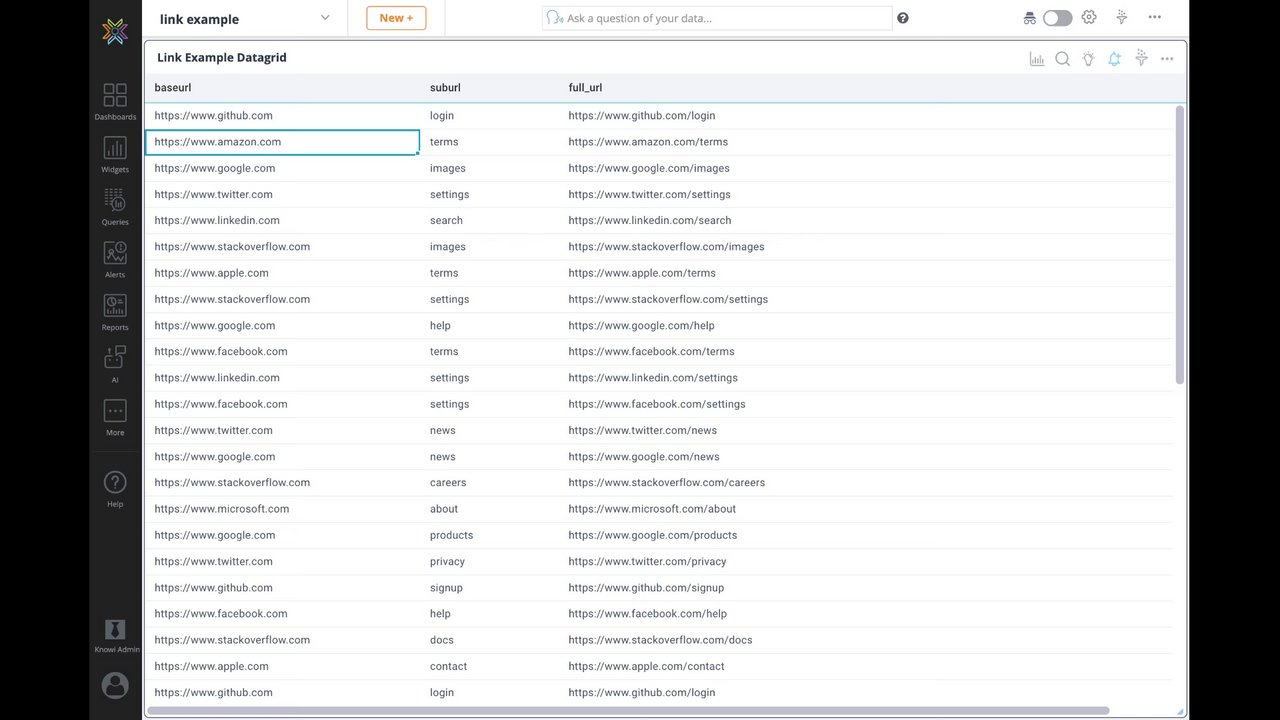The height and width of the screenshot is (720, 1280).
Task: Click https://www.apple.com/contact full_url cell
Action: tap(866, 666)
